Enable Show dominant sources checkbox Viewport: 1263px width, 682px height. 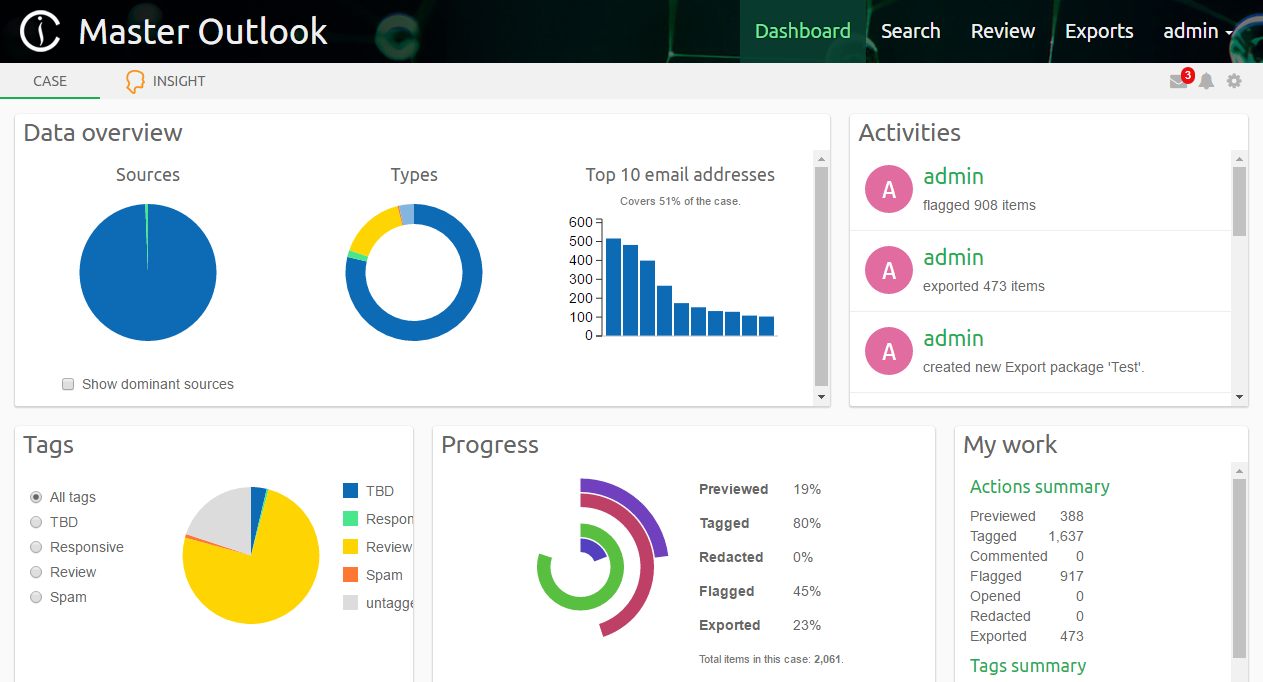[68, 384]
